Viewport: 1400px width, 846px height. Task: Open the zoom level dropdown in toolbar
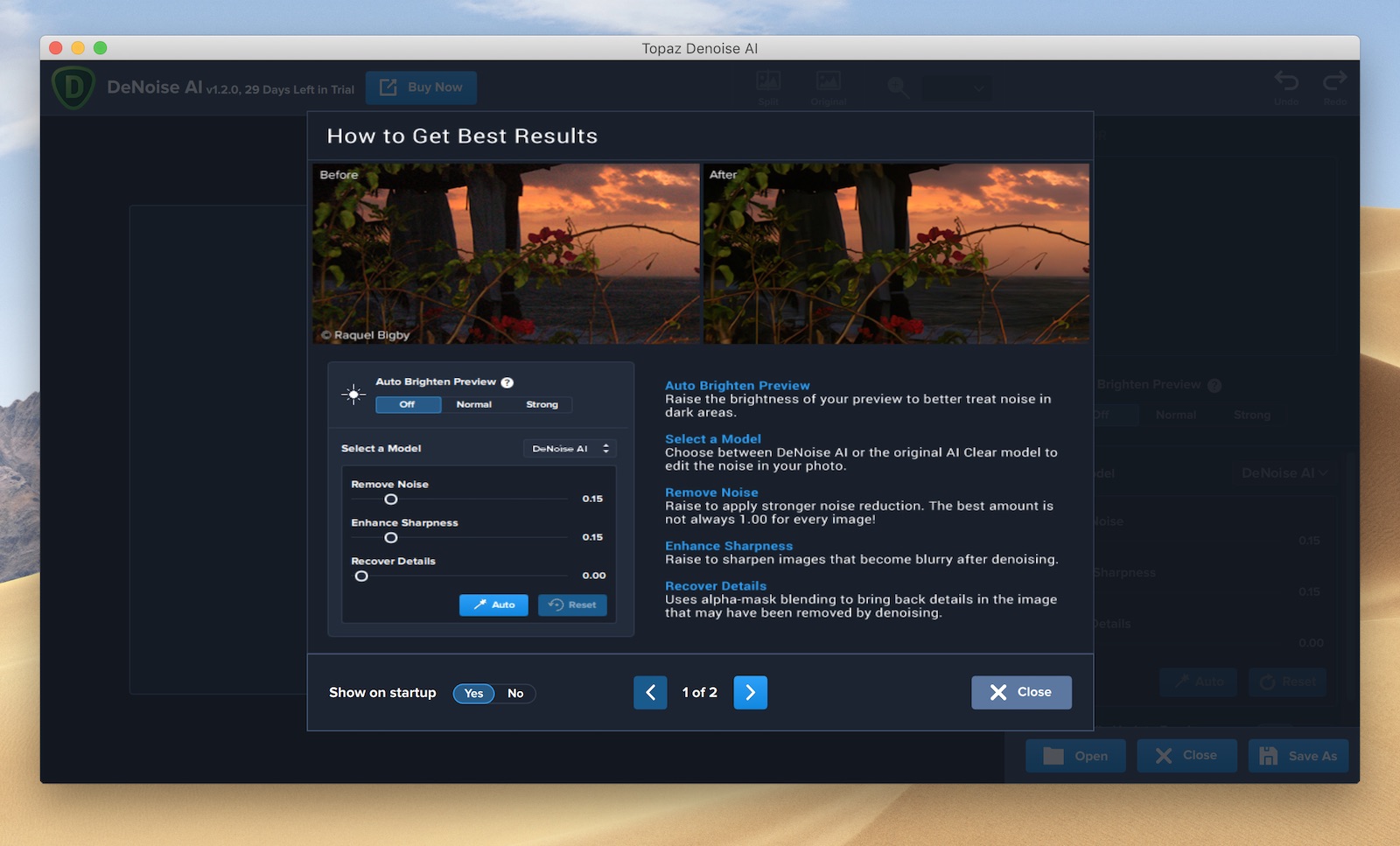pos(955,87)
